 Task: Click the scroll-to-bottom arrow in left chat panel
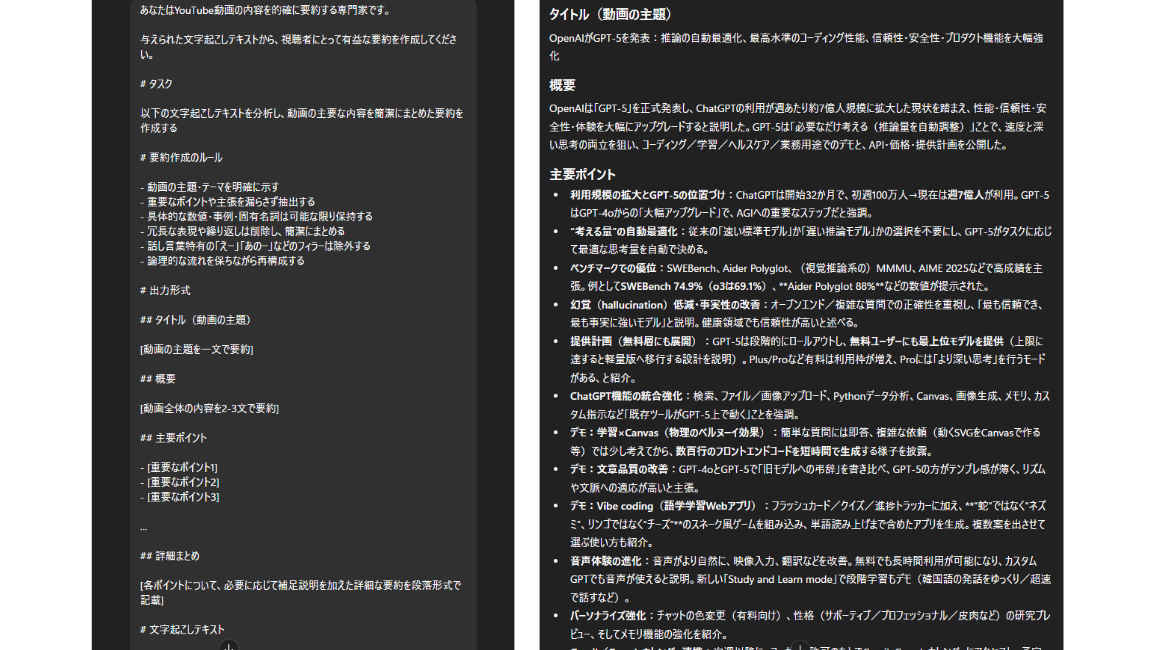pyautogui.click(x=229, y=645)
